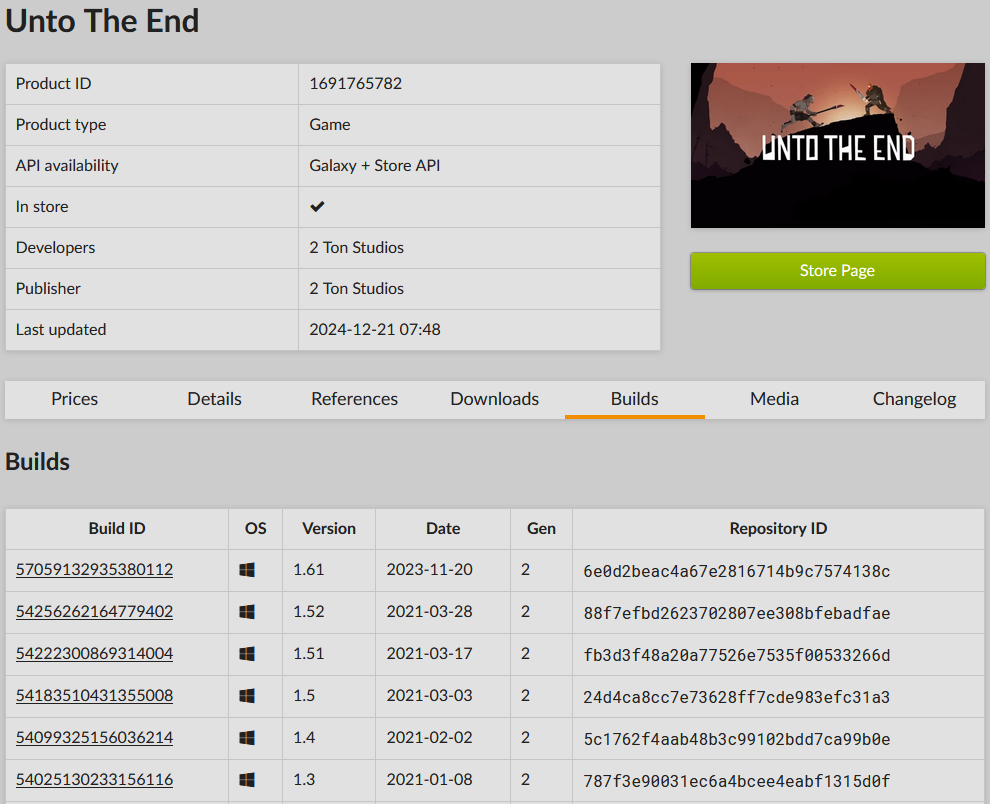The height and width of the screenshot is (804, 990).
Task: Click the Version column header
Action: (329, 529)
